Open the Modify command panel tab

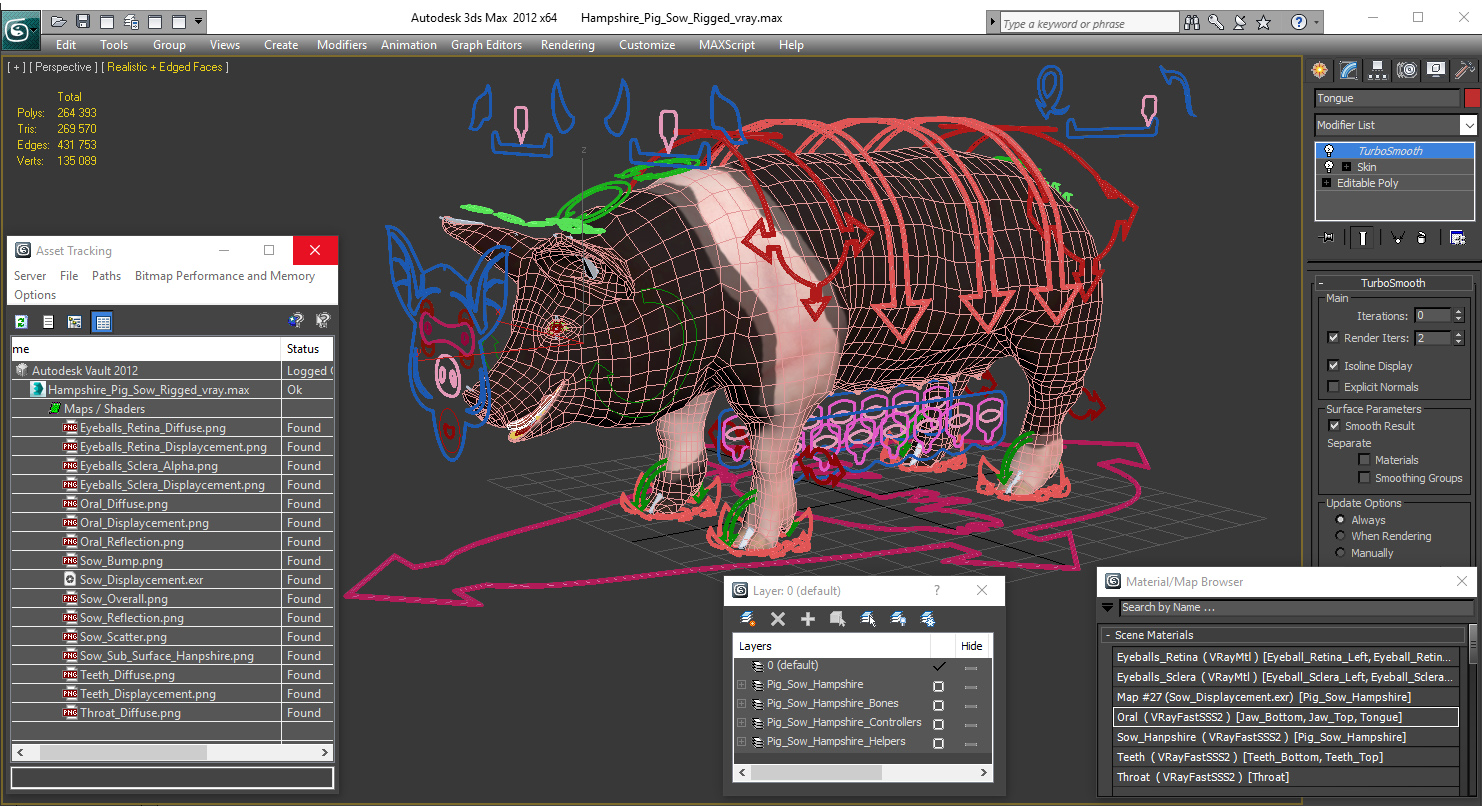coord(1348,70)
